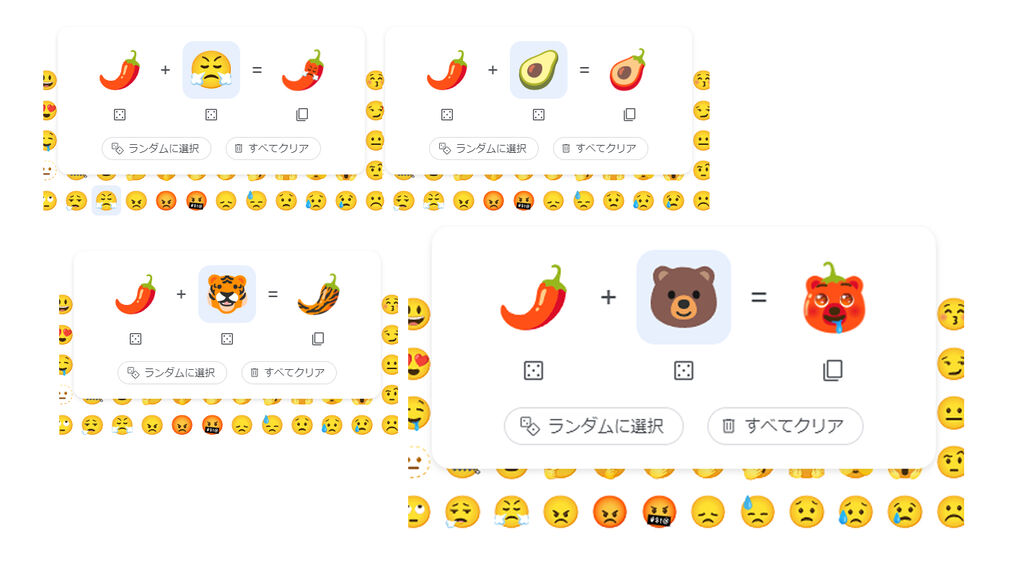Select the highlighted avocado emoji slot
This screenshot has height=584, width=1024.
[539, 70]
